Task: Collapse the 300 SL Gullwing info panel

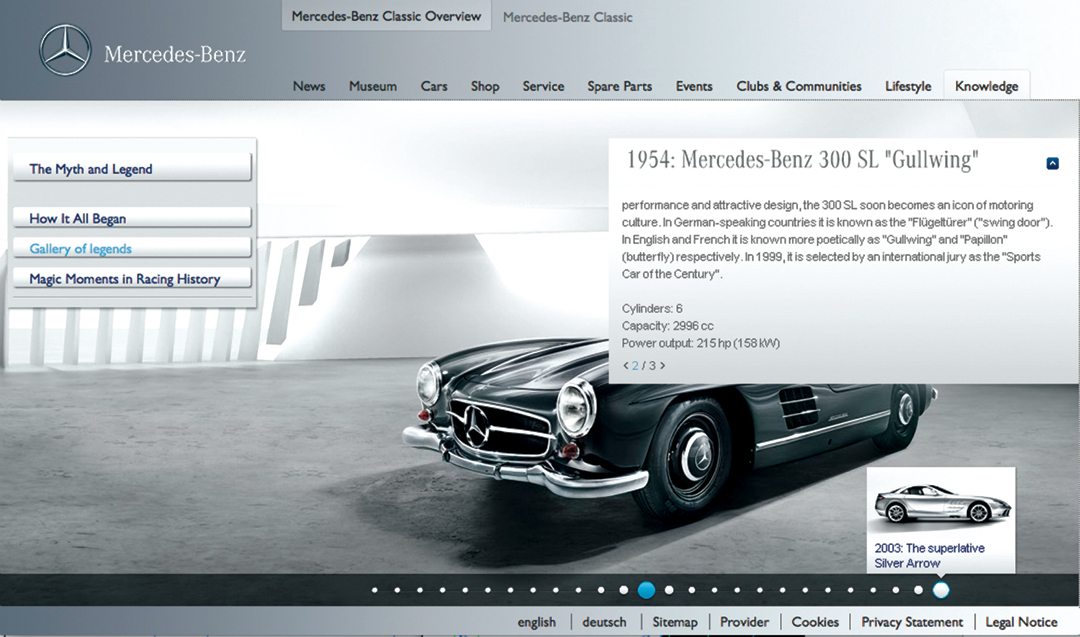Action: click(x=1052, y=163)
